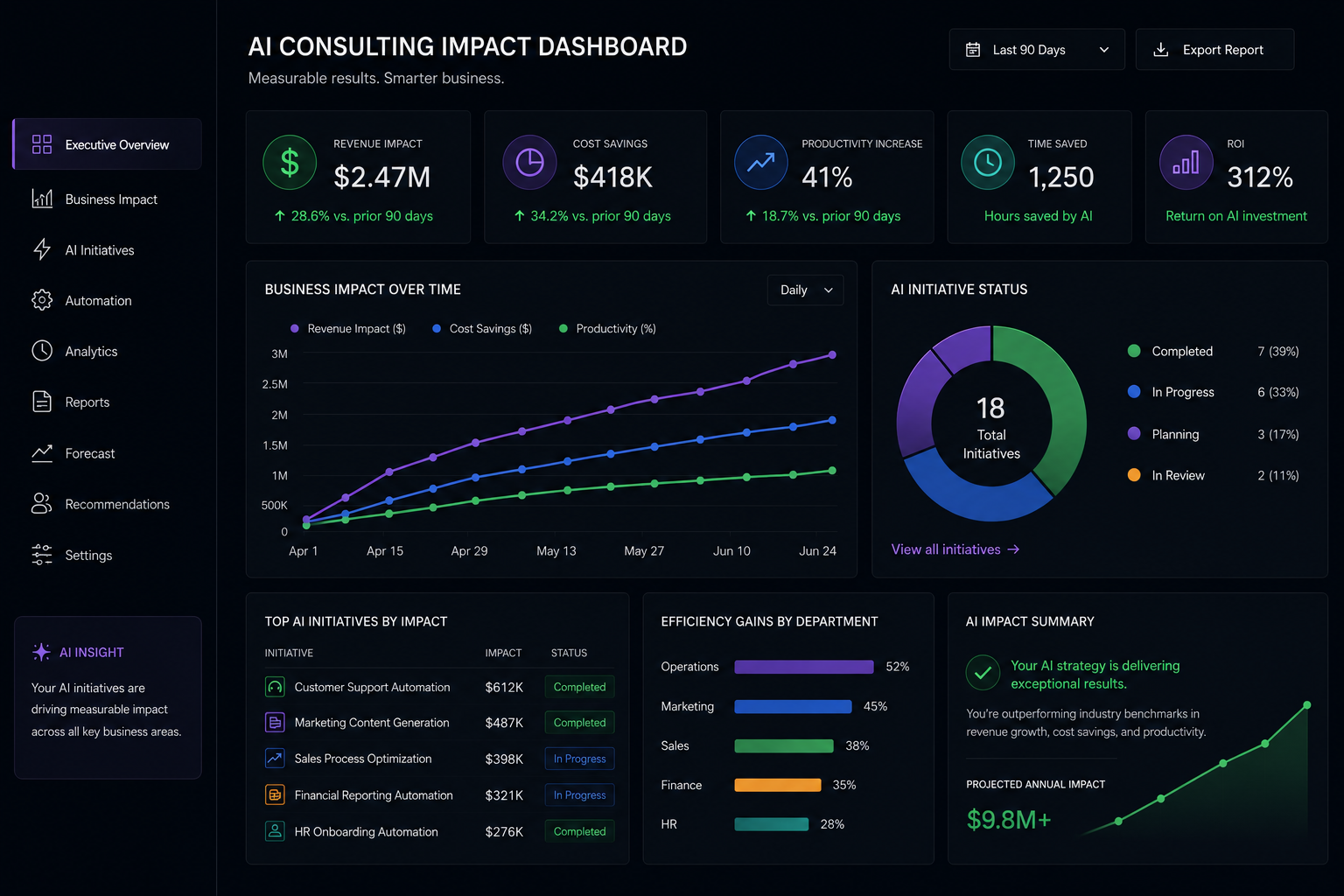
Task: Click the Business Impact bar chart icon
Action: coord(42,199)
